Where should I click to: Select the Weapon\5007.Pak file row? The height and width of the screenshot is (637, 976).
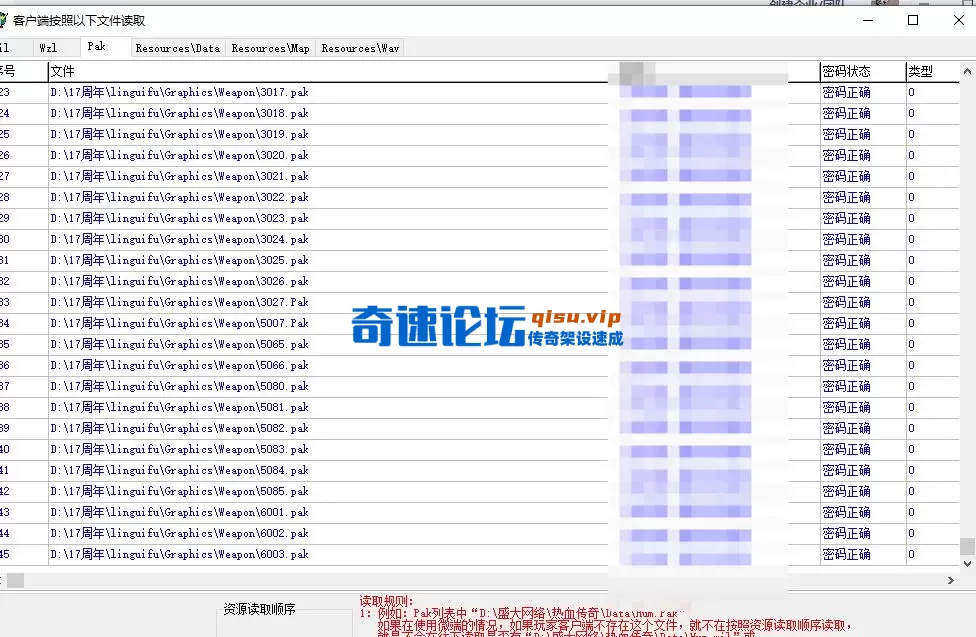(479, 324)
